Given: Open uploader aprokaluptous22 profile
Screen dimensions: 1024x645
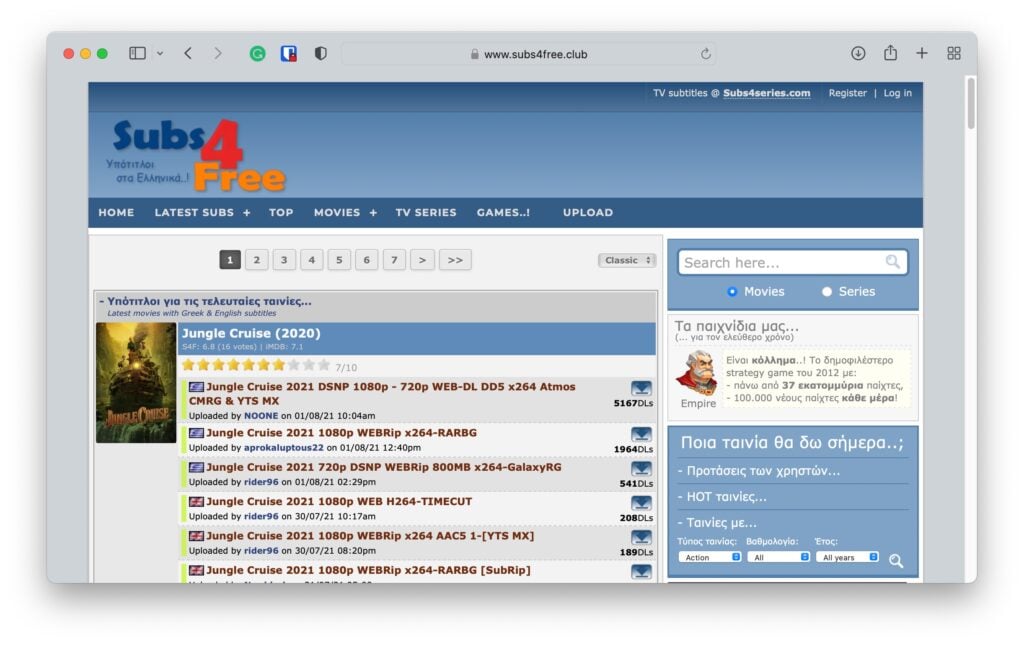Looking at the screenshot, I should (x=283, y=448).
